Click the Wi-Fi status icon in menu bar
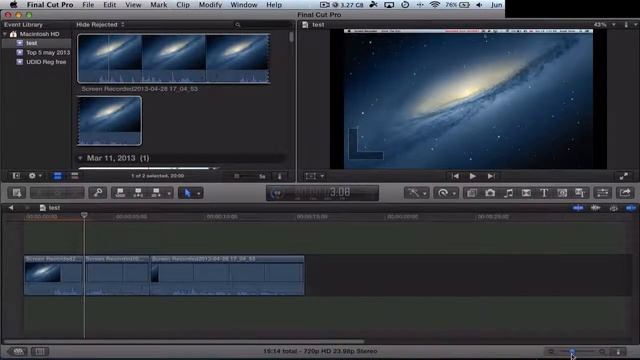Viewport: 640px width, 360px height. pyautogui.click(x=435, y=5)
